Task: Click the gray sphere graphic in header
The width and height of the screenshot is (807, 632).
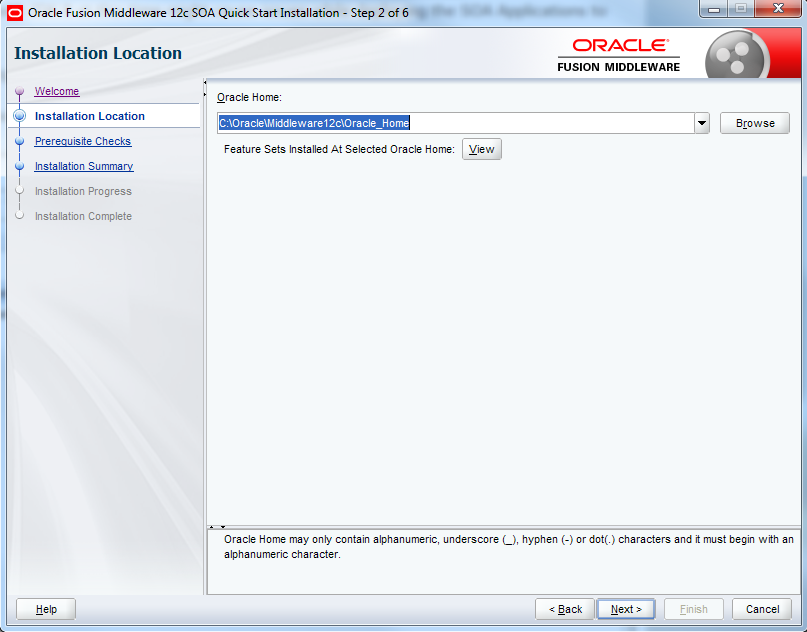Action: pyautogui.click(x=735, y=56)
